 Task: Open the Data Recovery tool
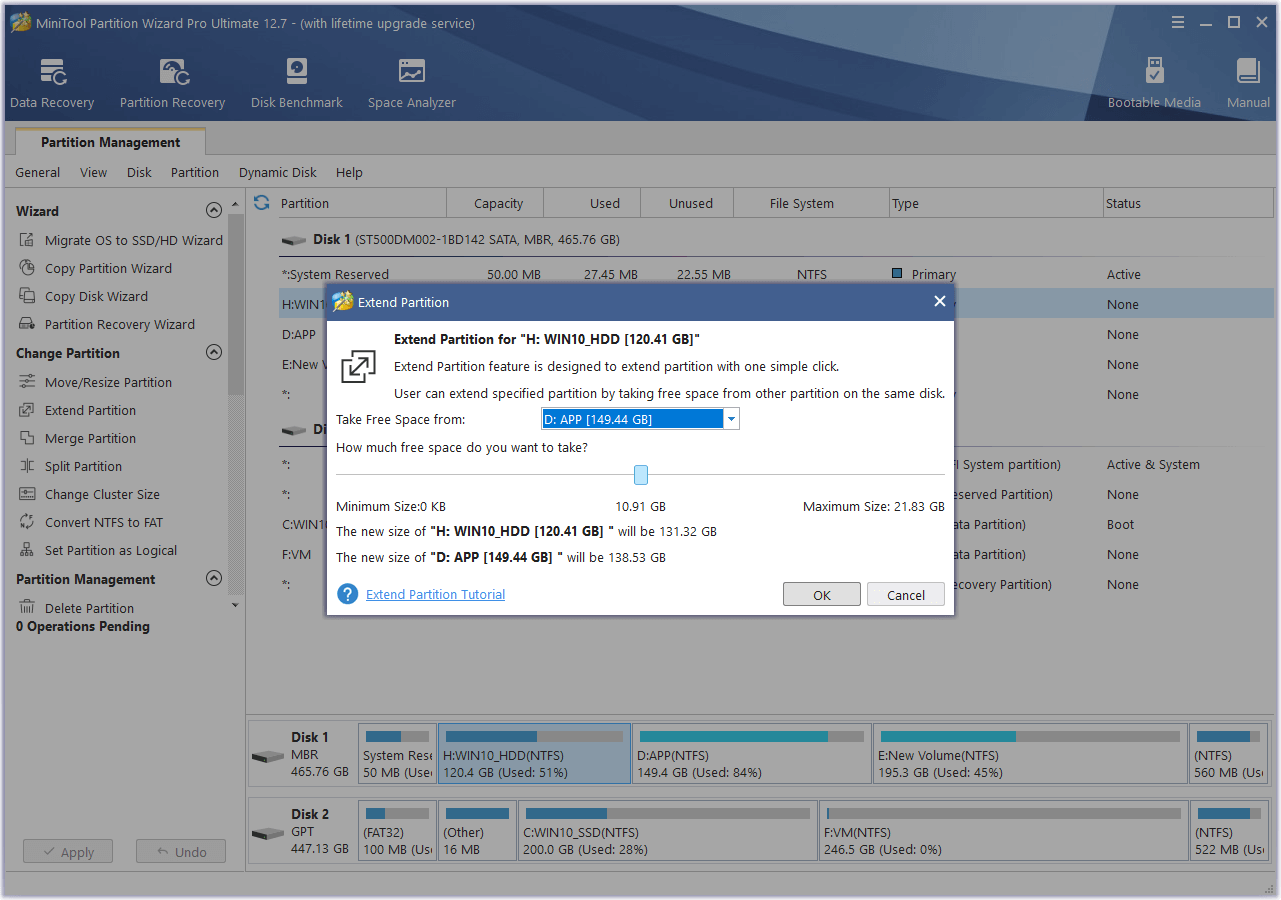click(52, 82)
